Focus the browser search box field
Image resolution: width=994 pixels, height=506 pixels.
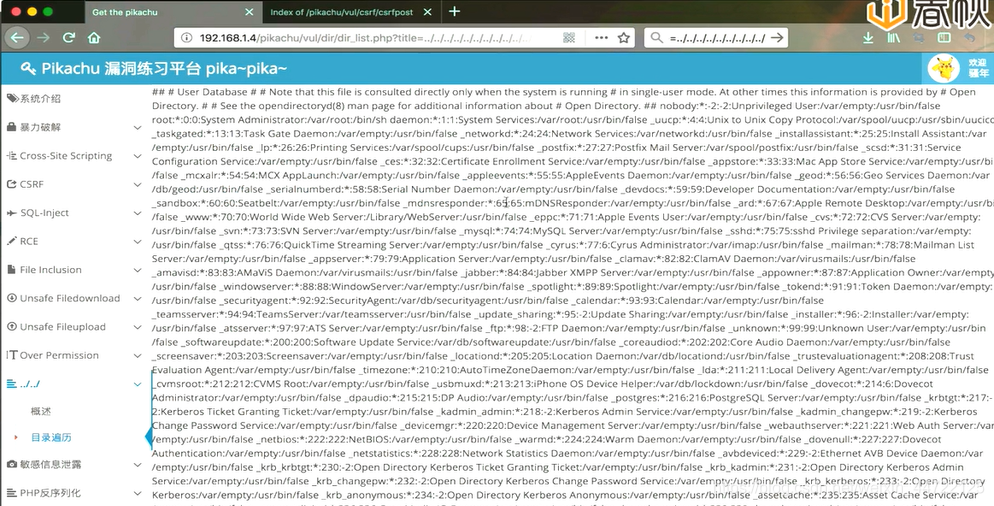pyautogui.click(x=716, y=38)
